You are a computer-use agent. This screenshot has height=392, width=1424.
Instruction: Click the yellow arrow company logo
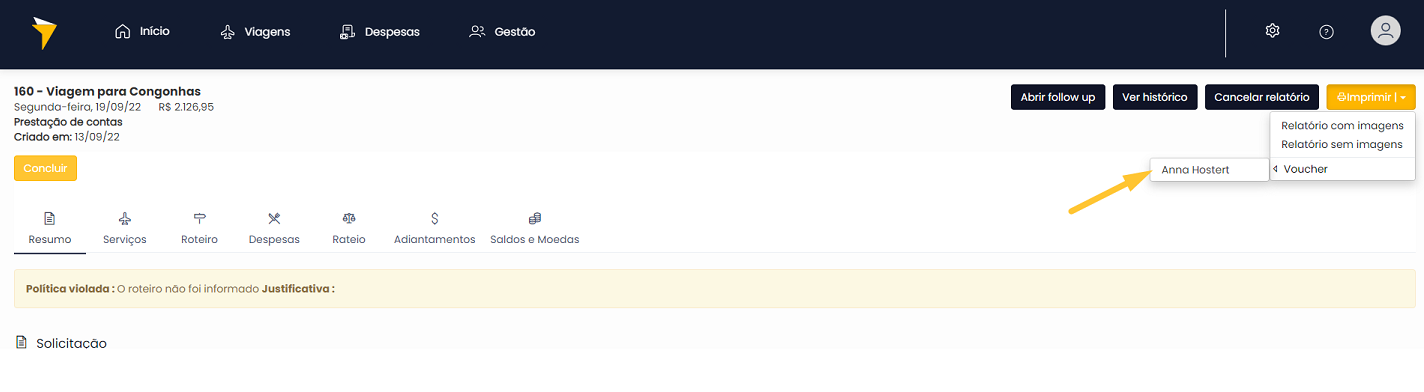pyautogui.click(x=44, y=33)
